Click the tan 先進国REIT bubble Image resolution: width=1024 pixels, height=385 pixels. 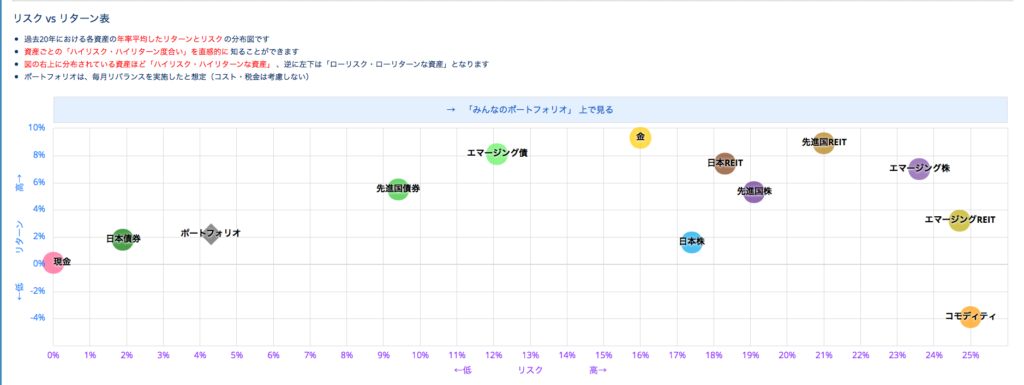click(x=824, y=142)
